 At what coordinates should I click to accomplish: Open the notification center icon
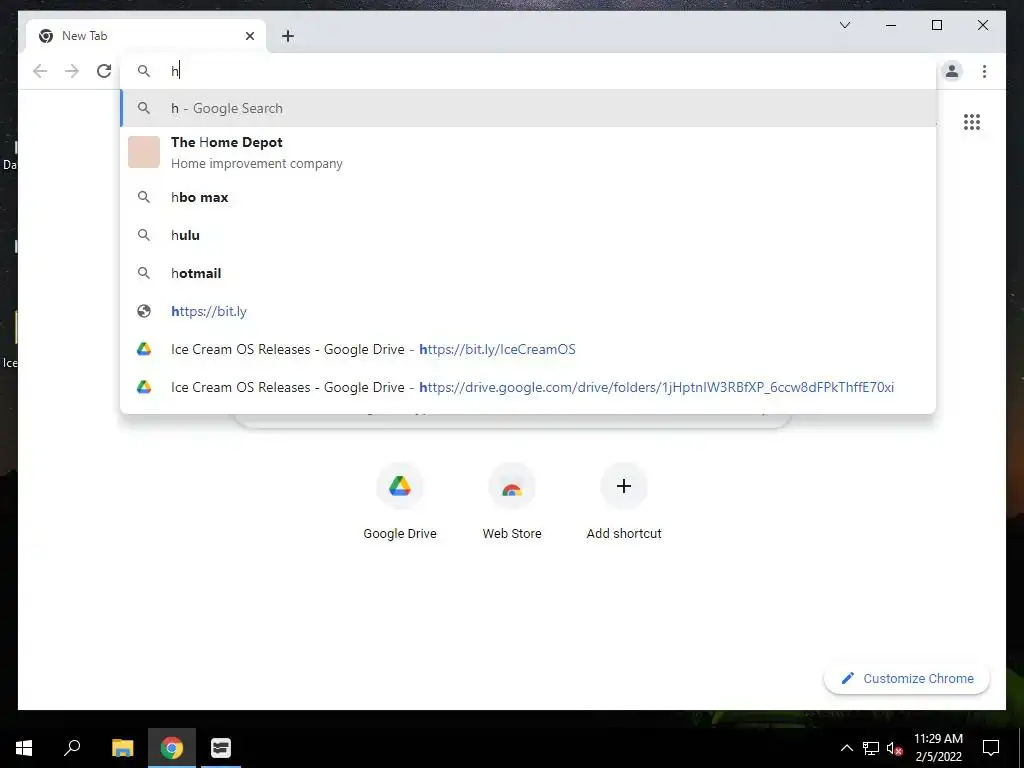click(x=991, y=748)
